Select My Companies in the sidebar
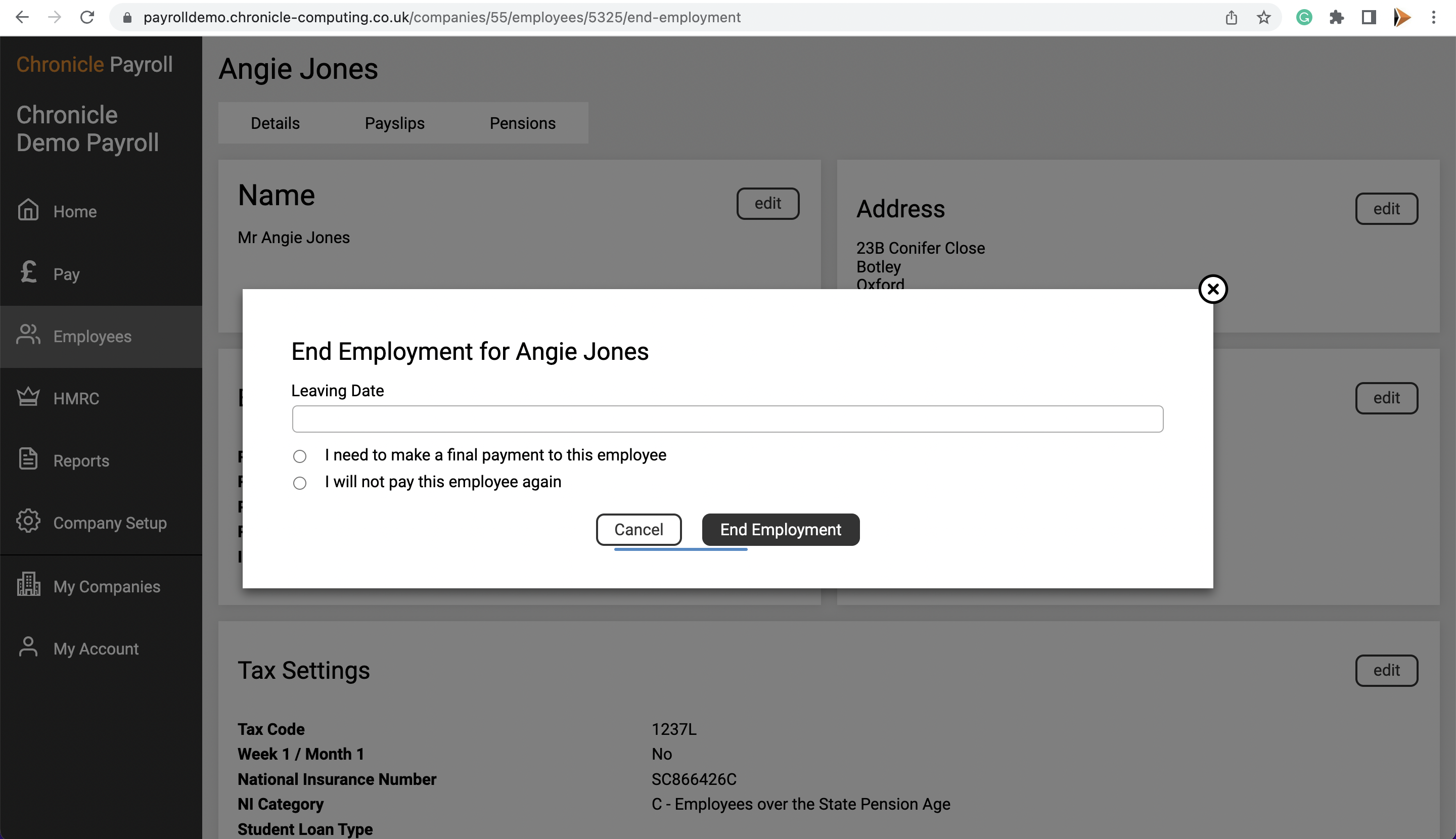The height and width of the screenshot is (839, 1456). click(107, 586)
